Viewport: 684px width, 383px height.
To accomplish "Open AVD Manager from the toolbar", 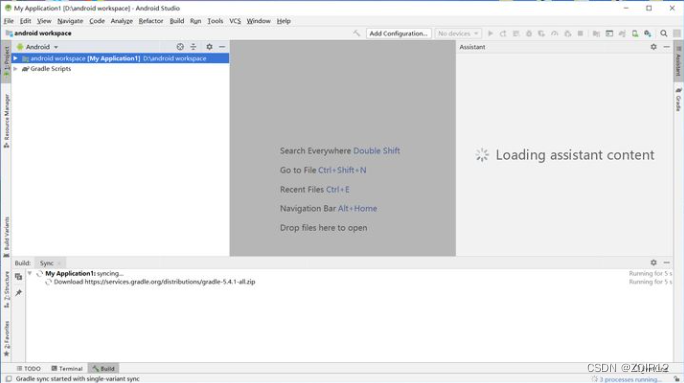I will (x=635, y=34).
